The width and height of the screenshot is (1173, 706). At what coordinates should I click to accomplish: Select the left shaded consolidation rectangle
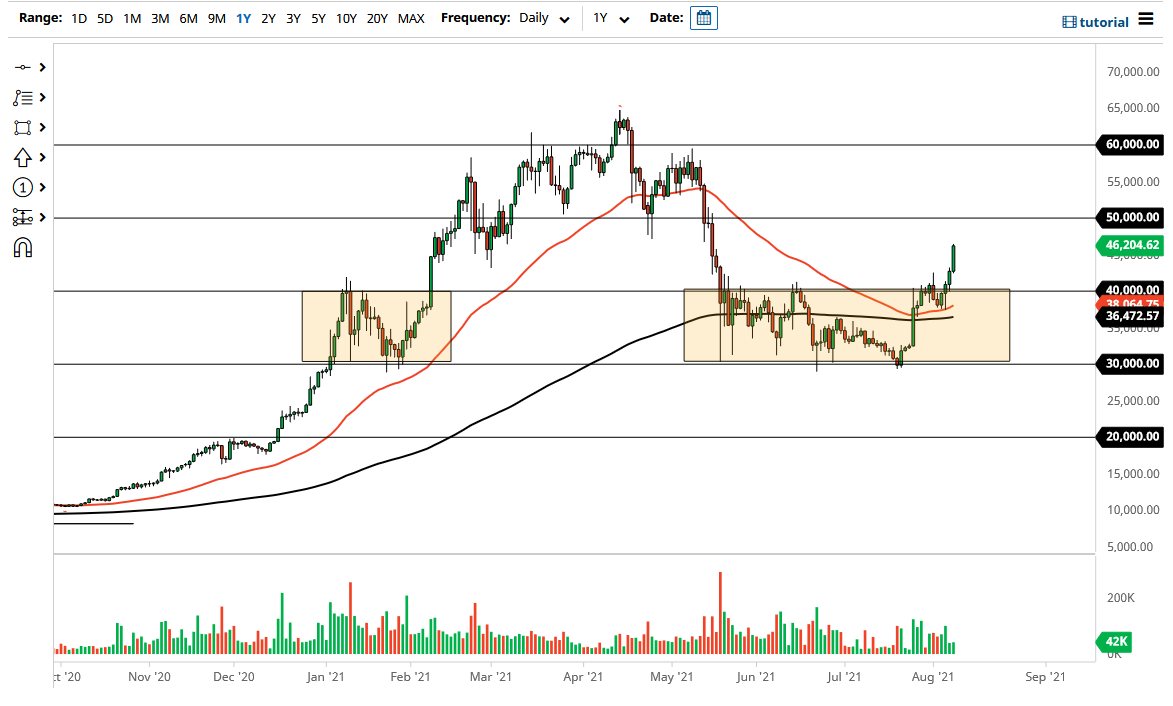376,326
